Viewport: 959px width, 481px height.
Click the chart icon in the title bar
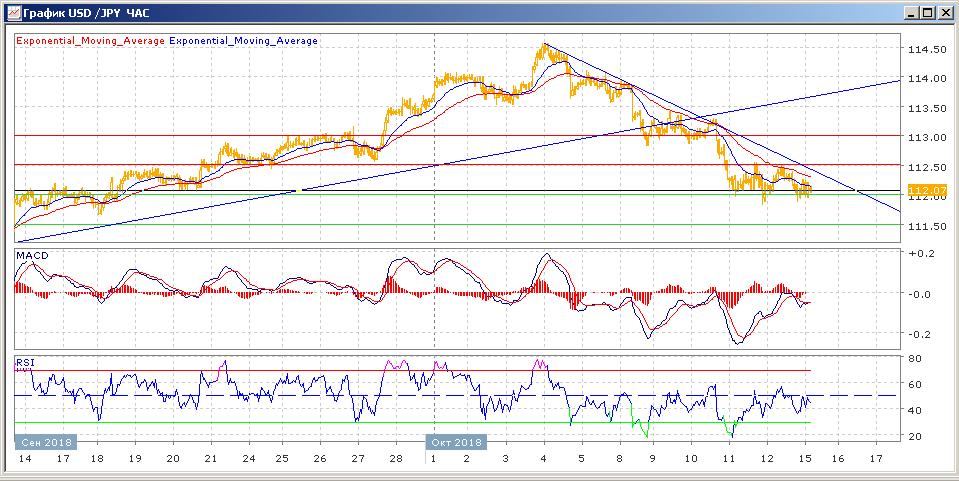pos(13,12)
